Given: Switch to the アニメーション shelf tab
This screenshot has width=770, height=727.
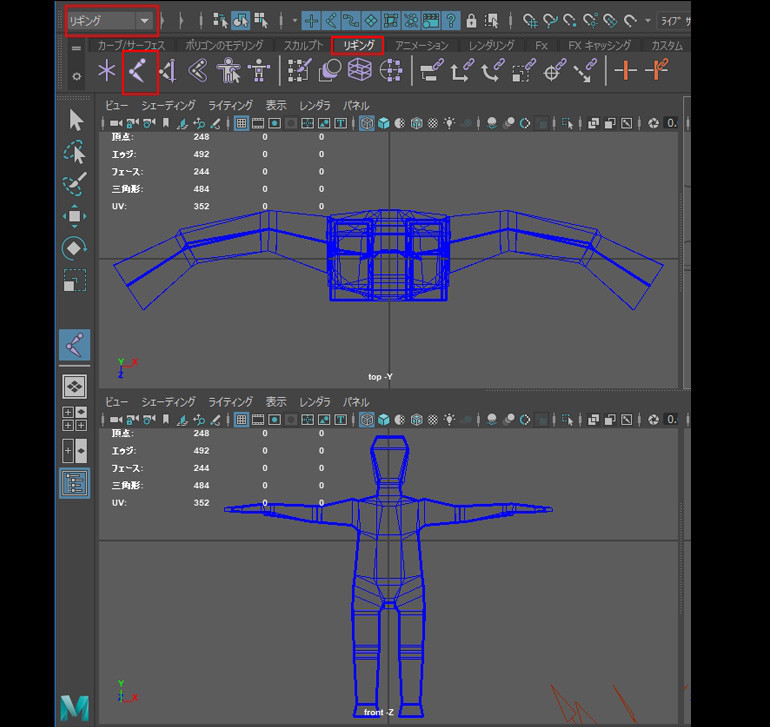Looking at the screenshot, I should click(x=422, y=46).
